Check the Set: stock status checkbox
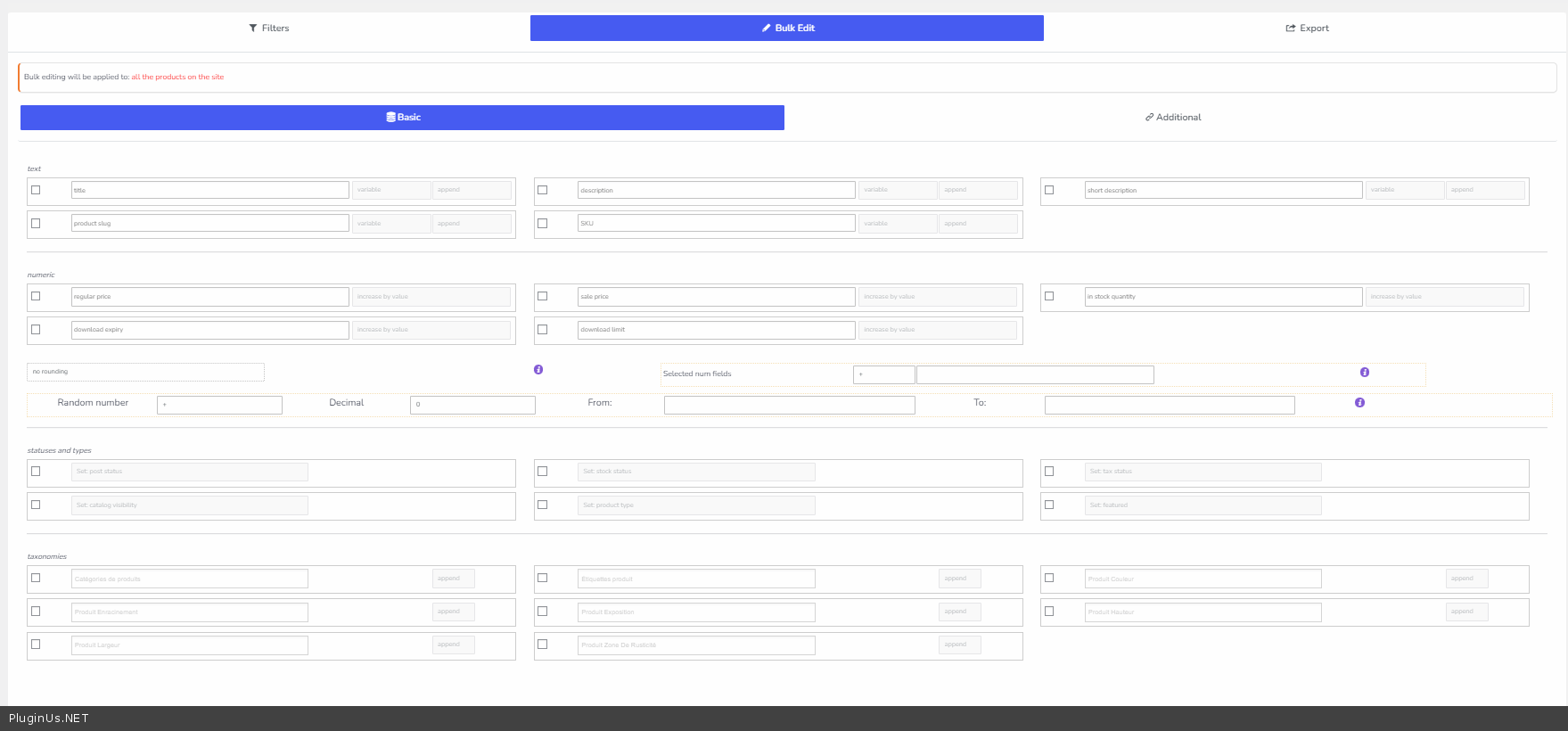 (542, 471)
